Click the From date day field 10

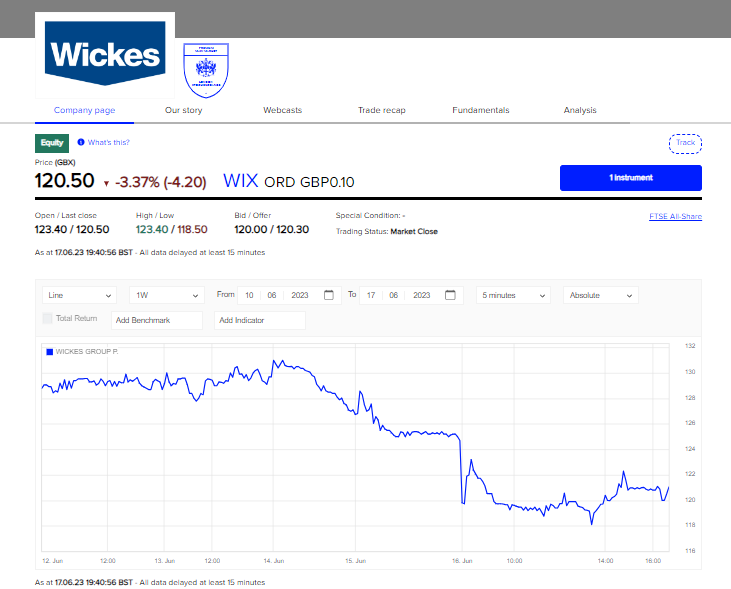249,295
